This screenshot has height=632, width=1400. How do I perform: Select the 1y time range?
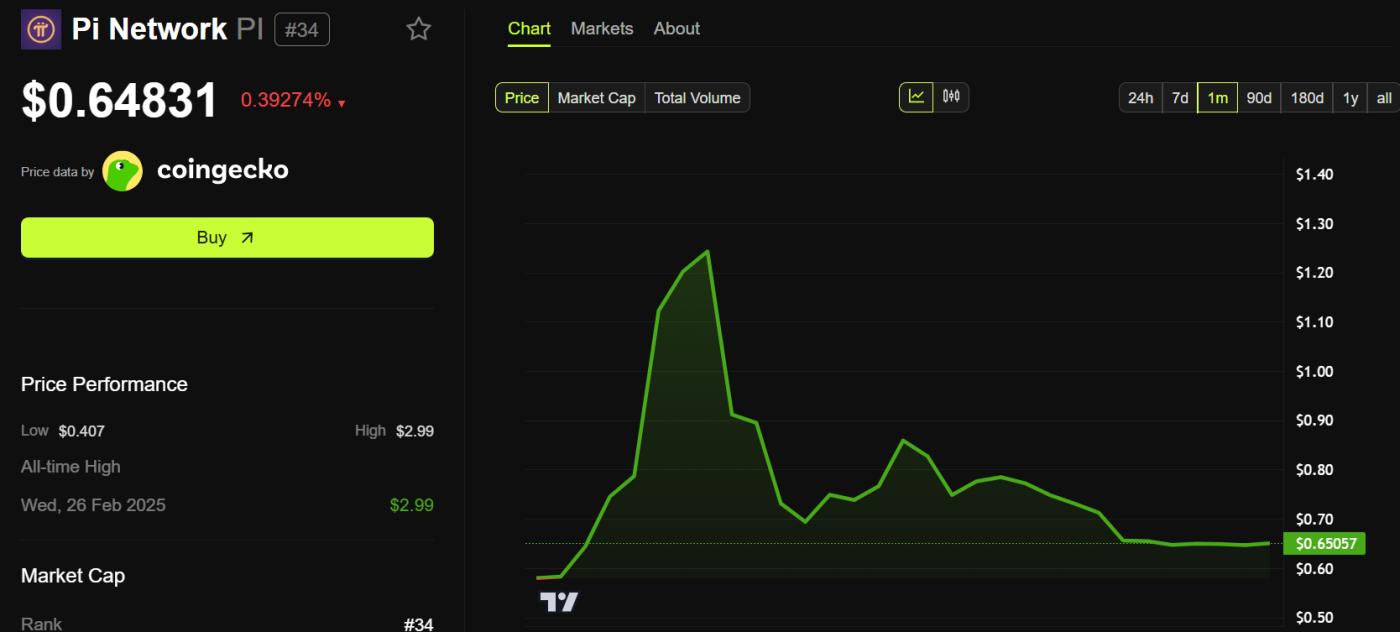1350,97
